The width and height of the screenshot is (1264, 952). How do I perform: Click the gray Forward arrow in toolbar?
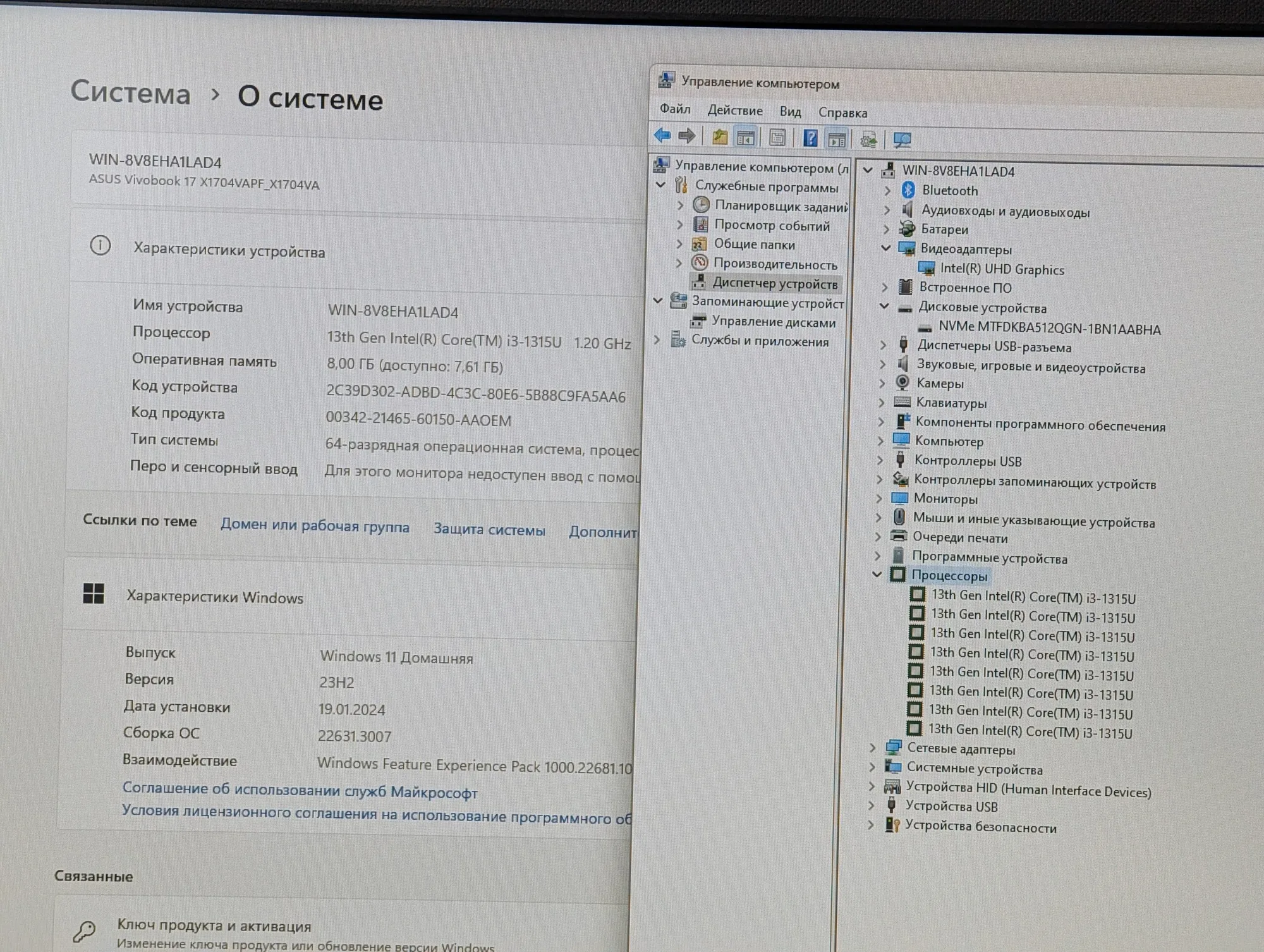coord(687,136)
